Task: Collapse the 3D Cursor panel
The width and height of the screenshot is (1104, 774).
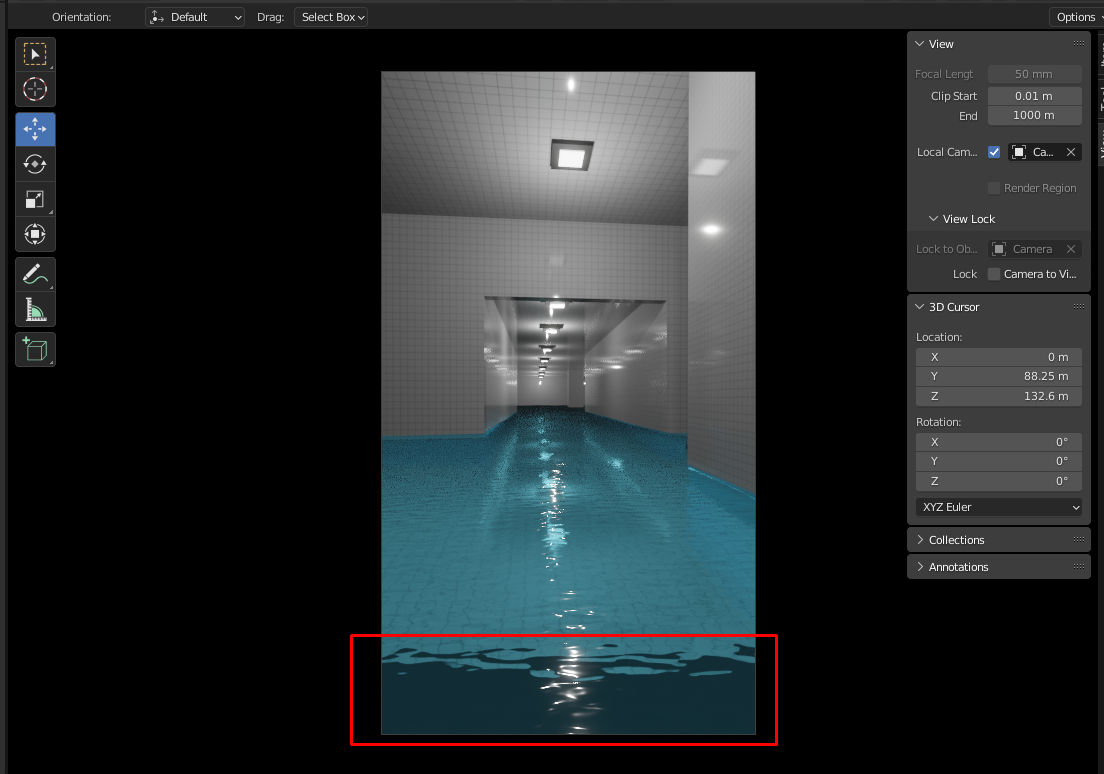Action: [920, 306]
